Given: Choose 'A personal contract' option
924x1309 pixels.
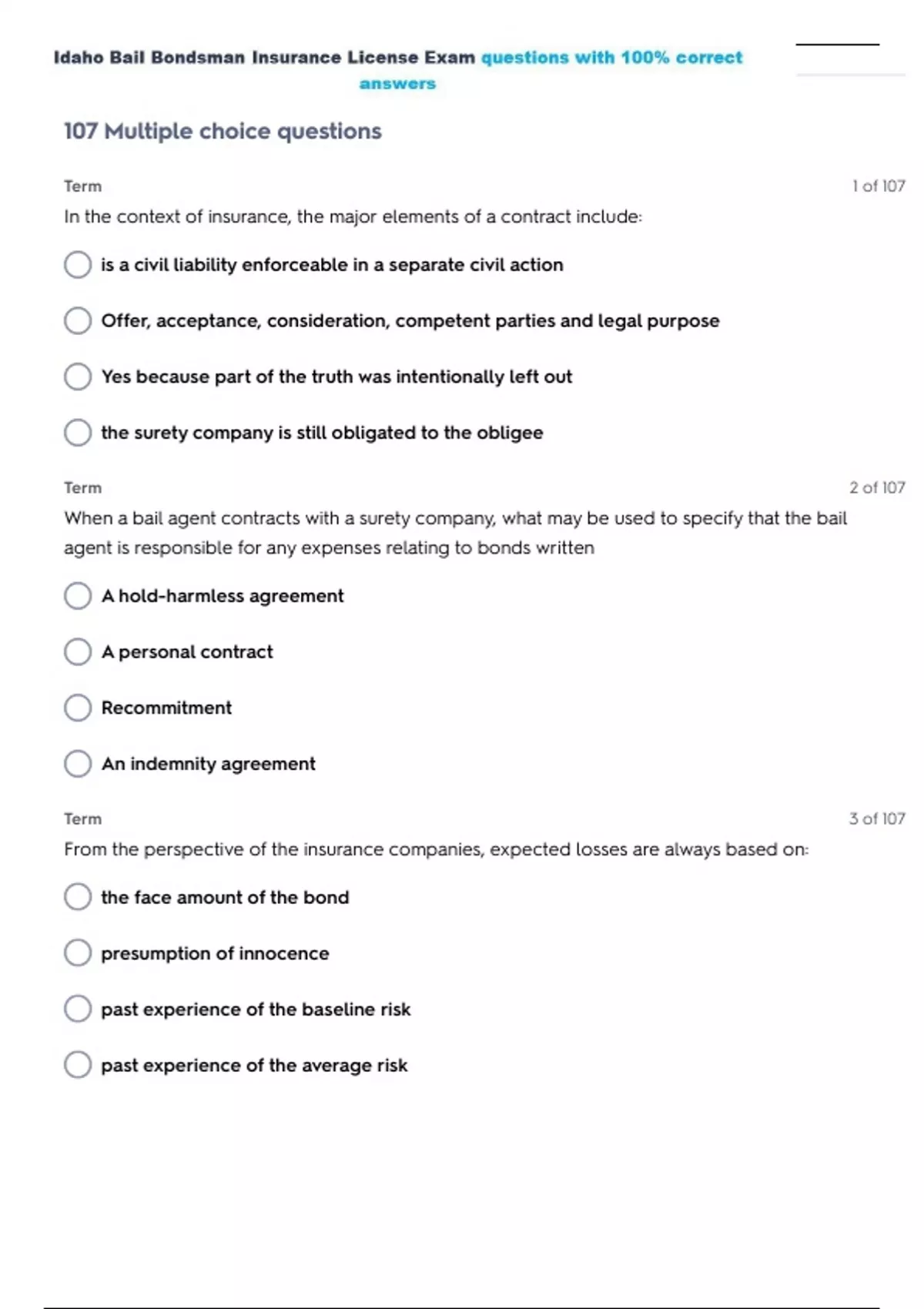Looking at the screenshot, I should click(78, 651).
